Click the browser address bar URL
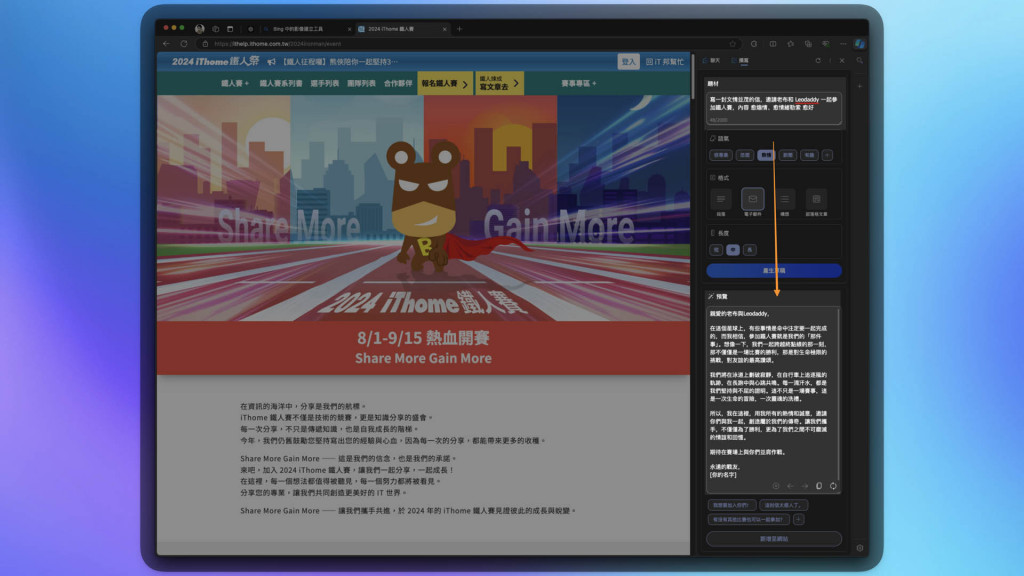Image resolution: width=1024 pixels, height=576 pixels. pos(278,44)
